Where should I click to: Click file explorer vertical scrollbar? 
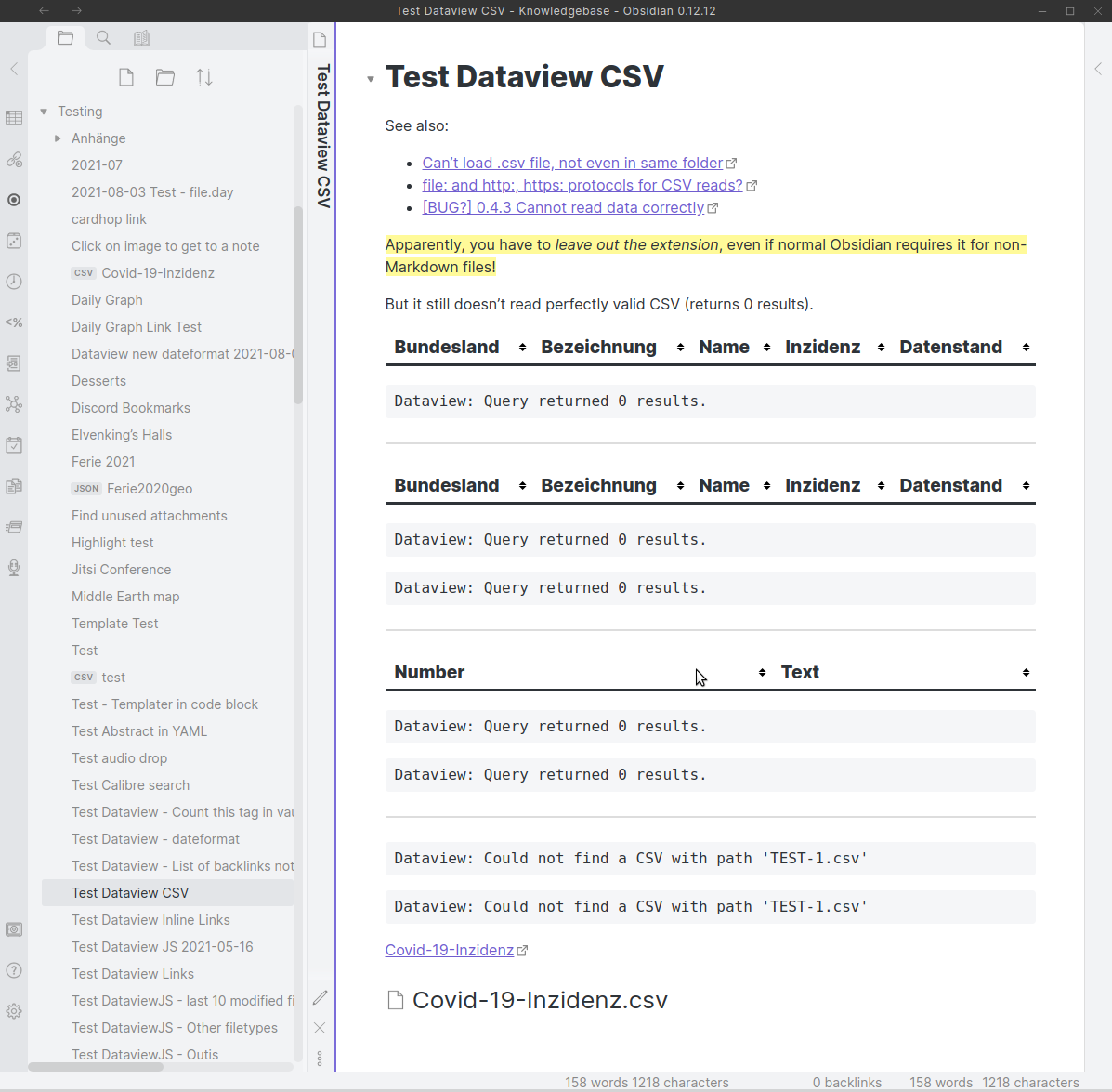[x=298, y=305]
